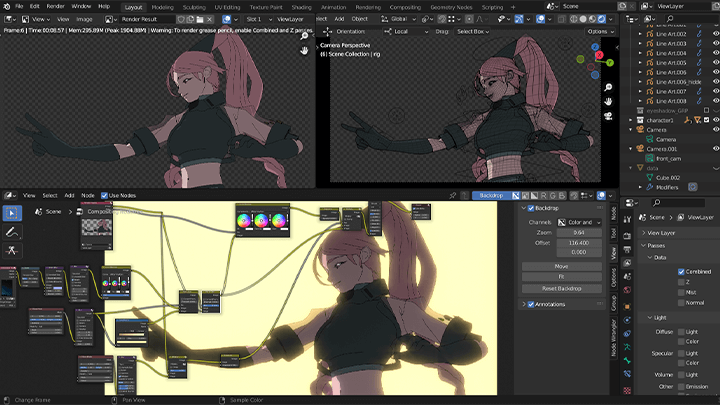The image size is (720, 405).
Task: Click the pan hand gizmo in 3D viewport
Action: [608, 101]
